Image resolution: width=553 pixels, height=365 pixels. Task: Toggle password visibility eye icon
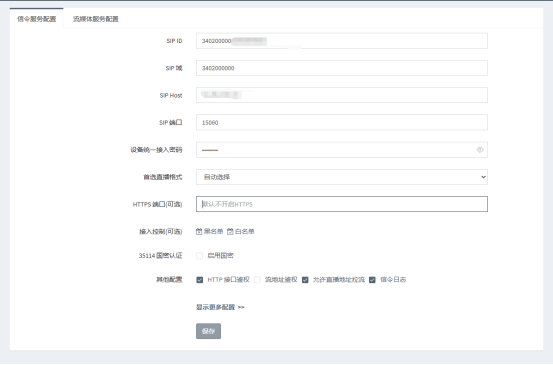(480, 150)
